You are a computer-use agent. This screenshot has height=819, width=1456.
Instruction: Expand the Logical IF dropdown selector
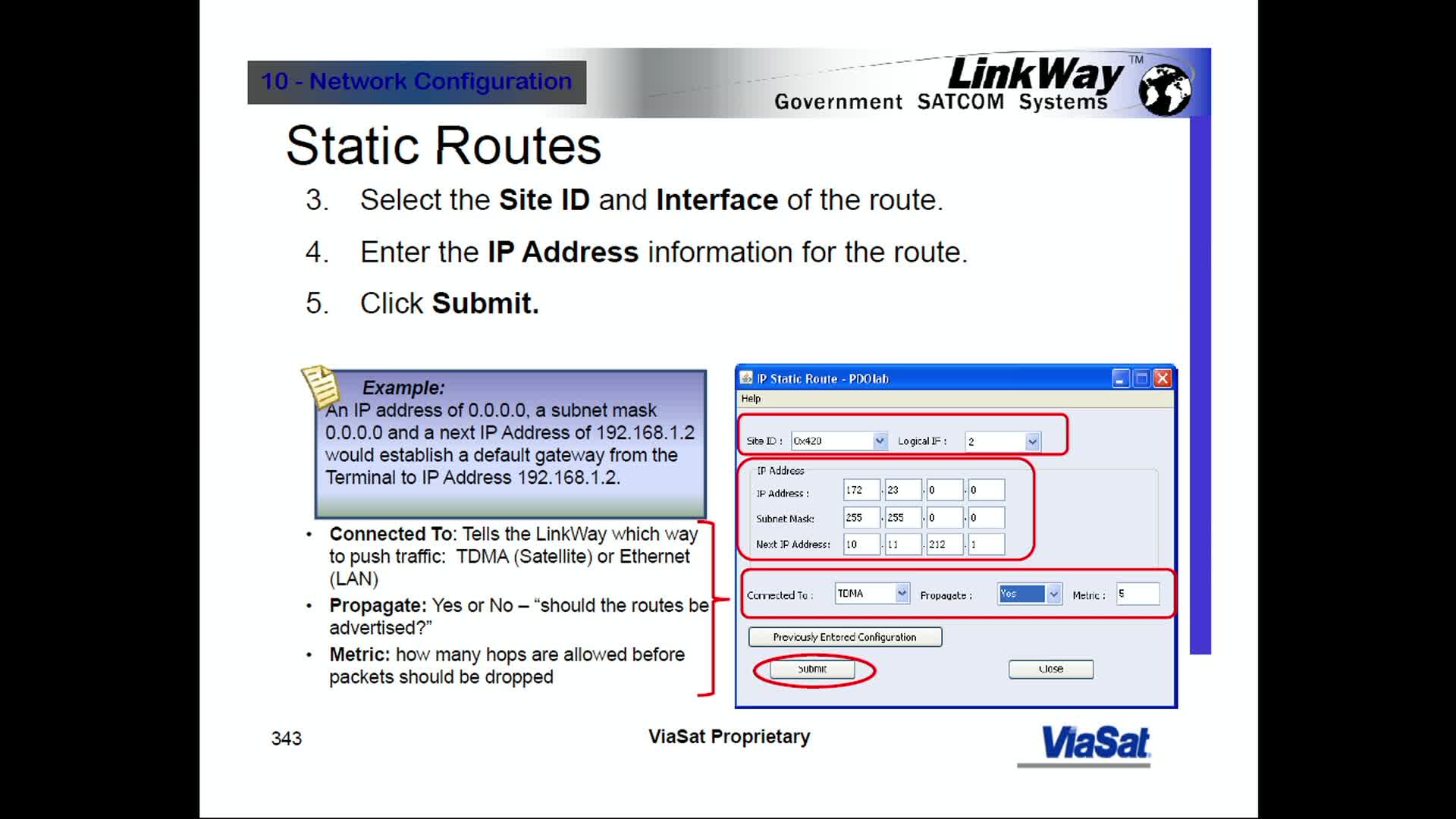tap(1031, 441)
